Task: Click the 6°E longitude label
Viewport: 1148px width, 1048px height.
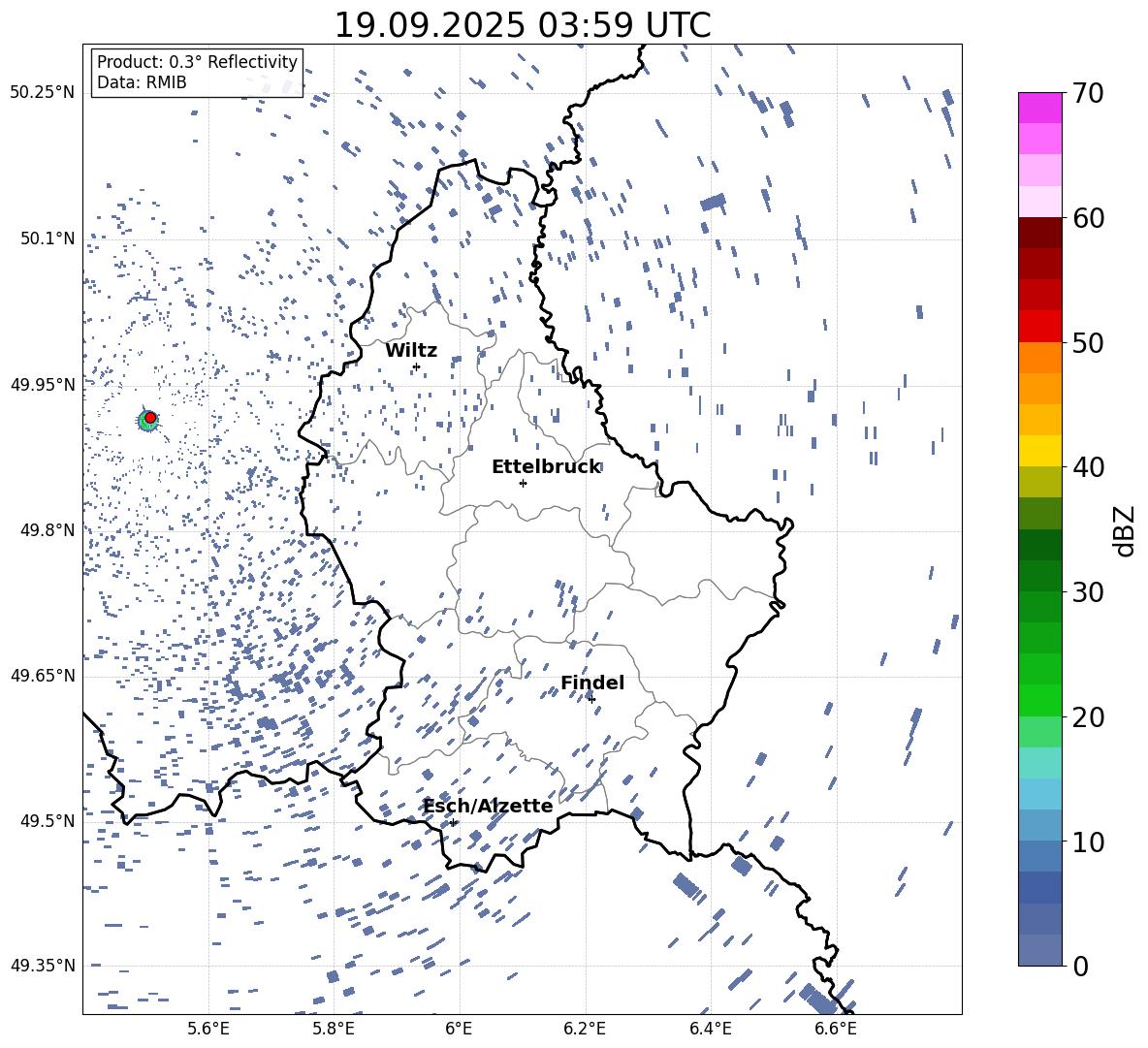Action: pyautogui.click(x=459, y=1029)
